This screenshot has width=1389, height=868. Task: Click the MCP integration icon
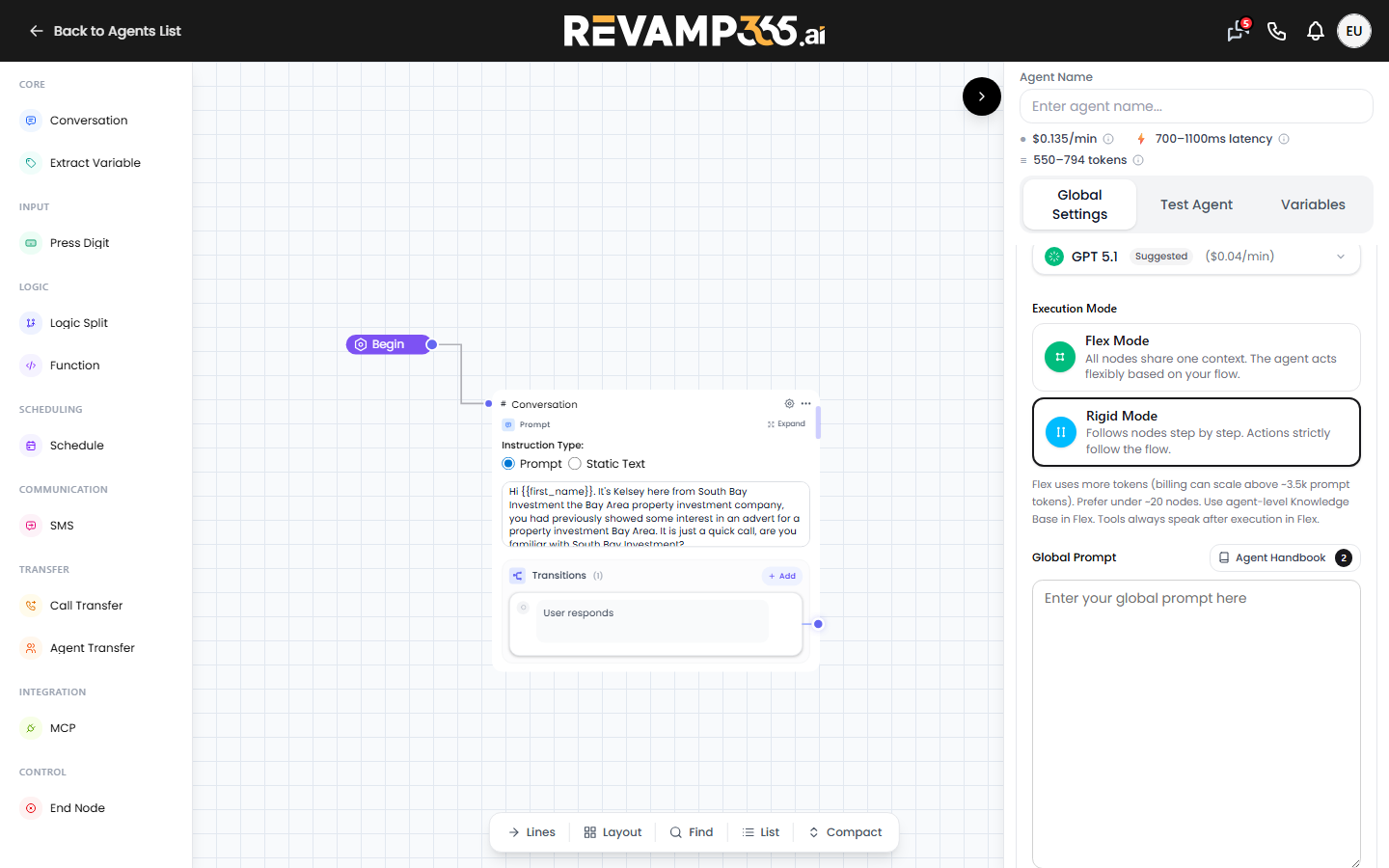point(31,728)
